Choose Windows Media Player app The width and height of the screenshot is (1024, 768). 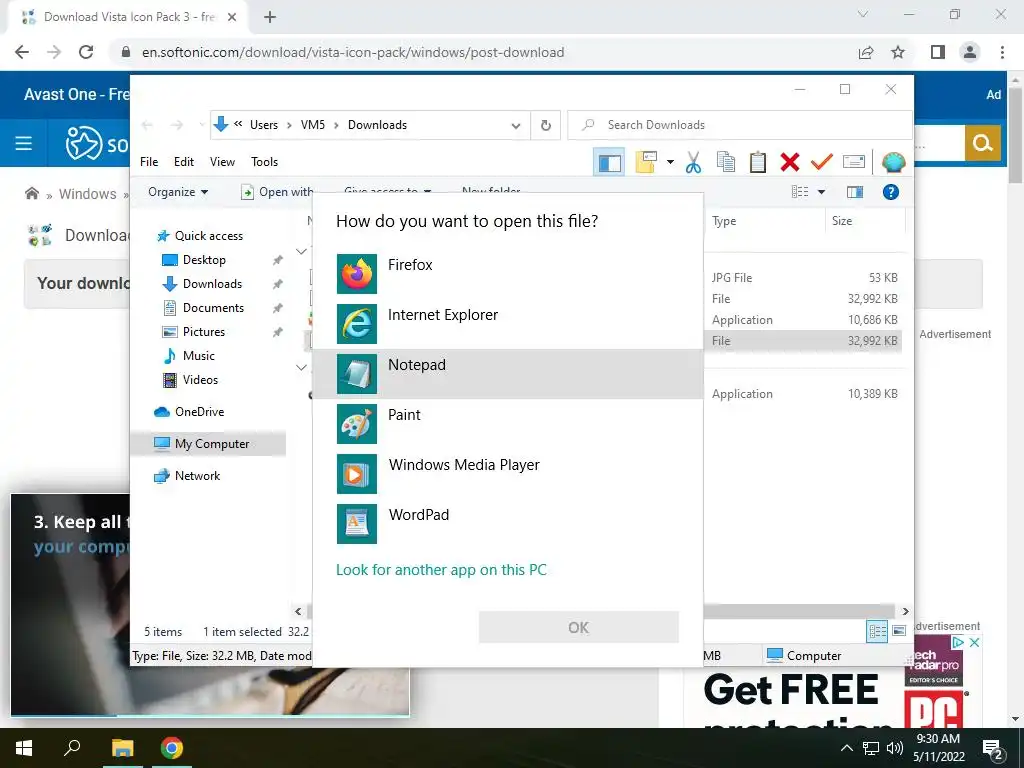pyautogui.click(x=508, y=473)
